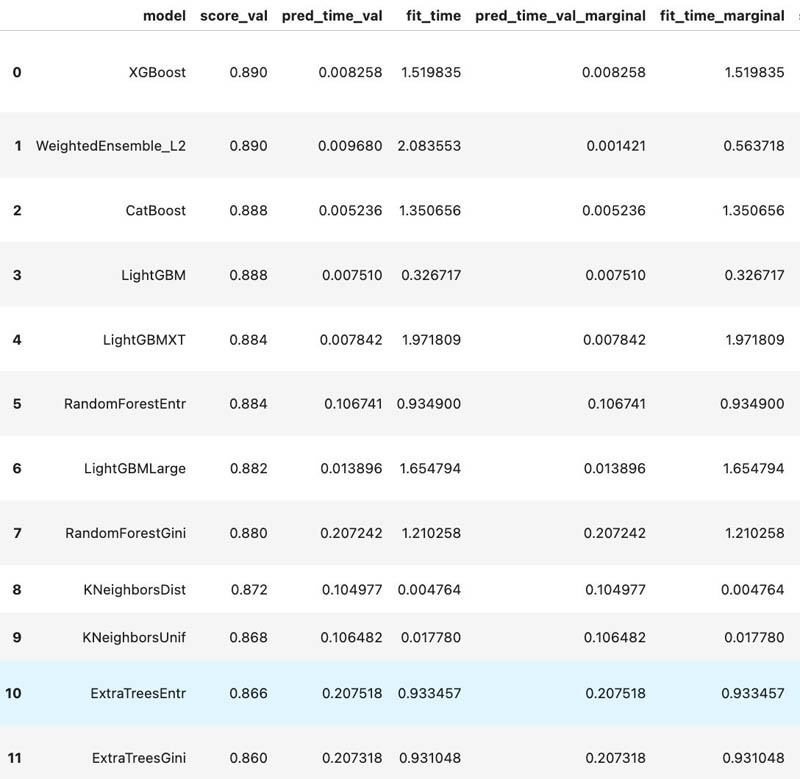
Task: Click KNeighborsDist score value 0.872
Action: pyautogui.click(x=249, y=590)
